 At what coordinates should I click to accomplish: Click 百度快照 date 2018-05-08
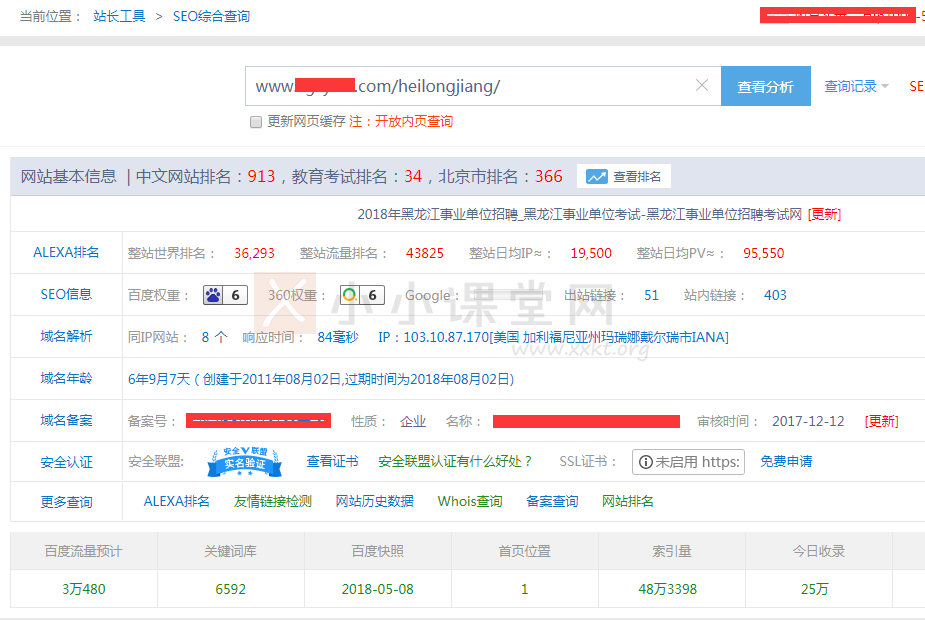(378, 589)
